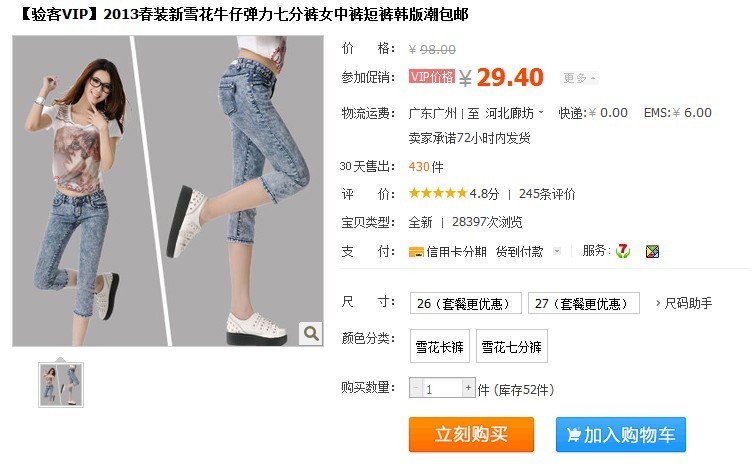752x466 pixels.
Task: Click the 7-day return service icon
Action: [623, 251]
